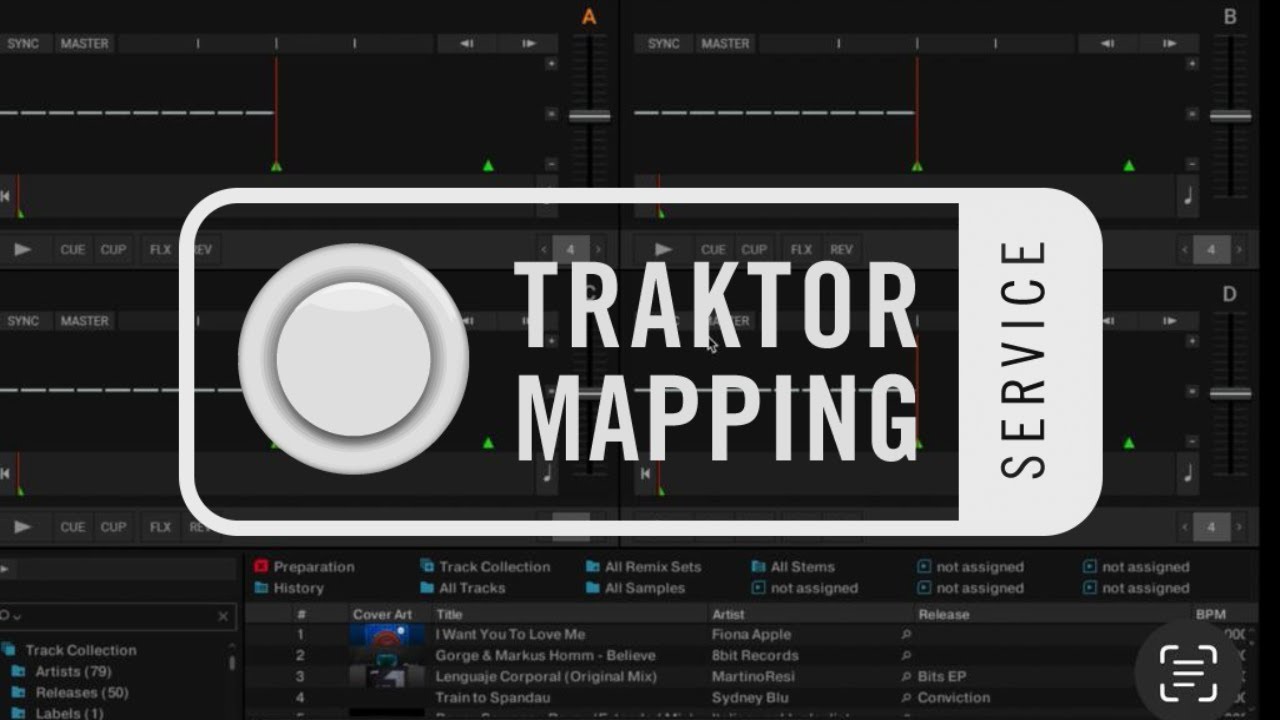Toggle MASTER on Deck B
The height and width of the screenshot is (720, 1280).
click(x=725, y=44)
